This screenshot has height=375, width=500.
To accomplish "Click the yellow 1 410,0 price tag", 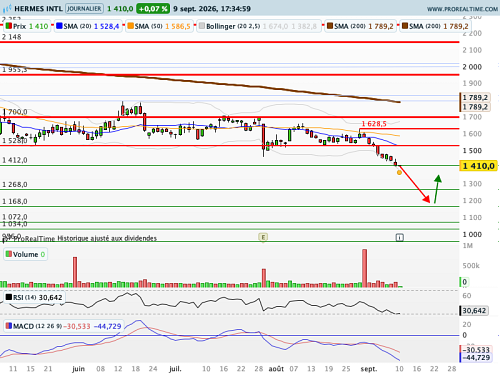I will point(478,166).
